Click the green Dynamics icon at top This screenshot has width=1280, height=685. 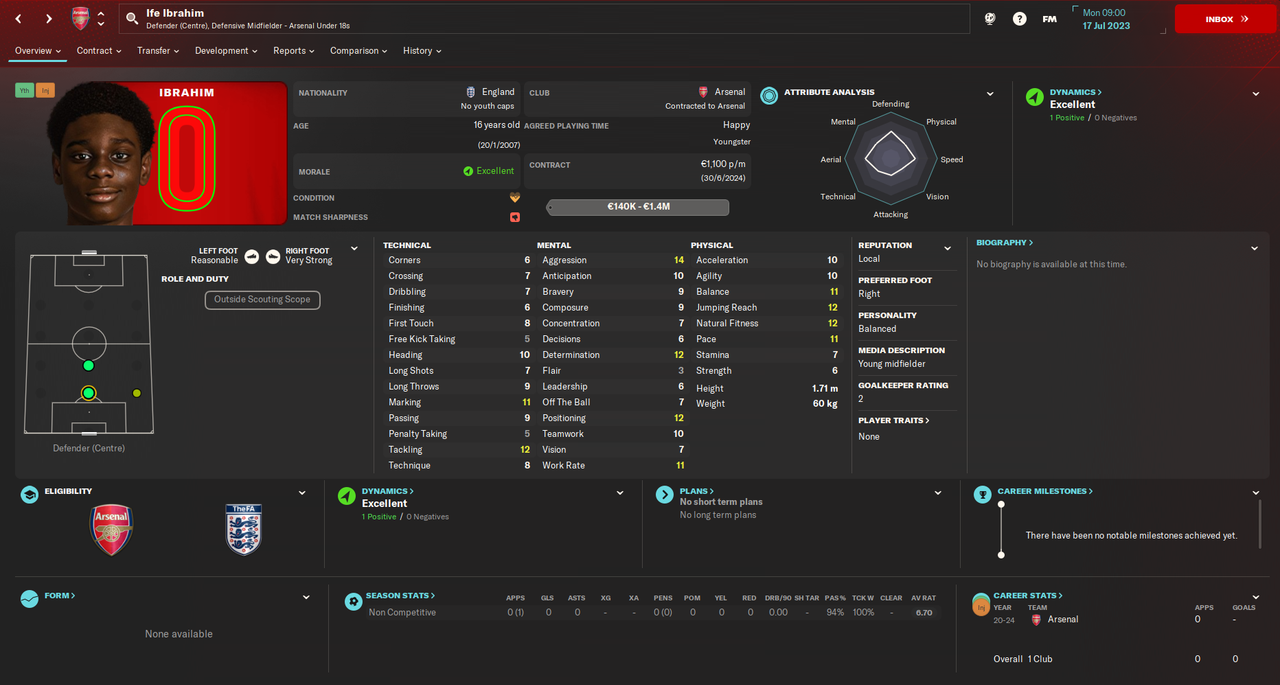pyautogui.click(x=1034, y=97)
